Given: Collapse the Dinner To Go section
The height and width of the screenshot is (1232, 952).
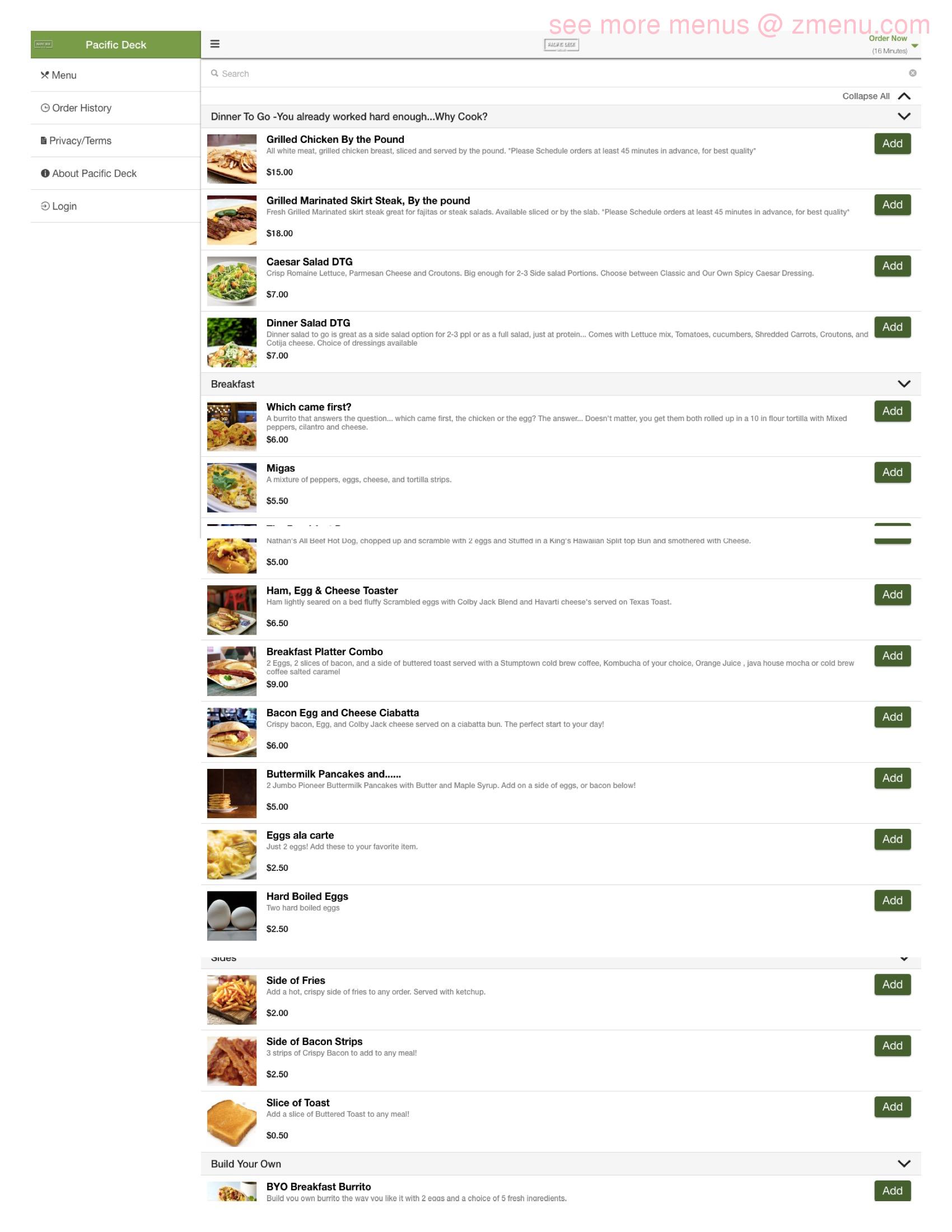Looking at the screenshot, I should click(x=903, y=117).
